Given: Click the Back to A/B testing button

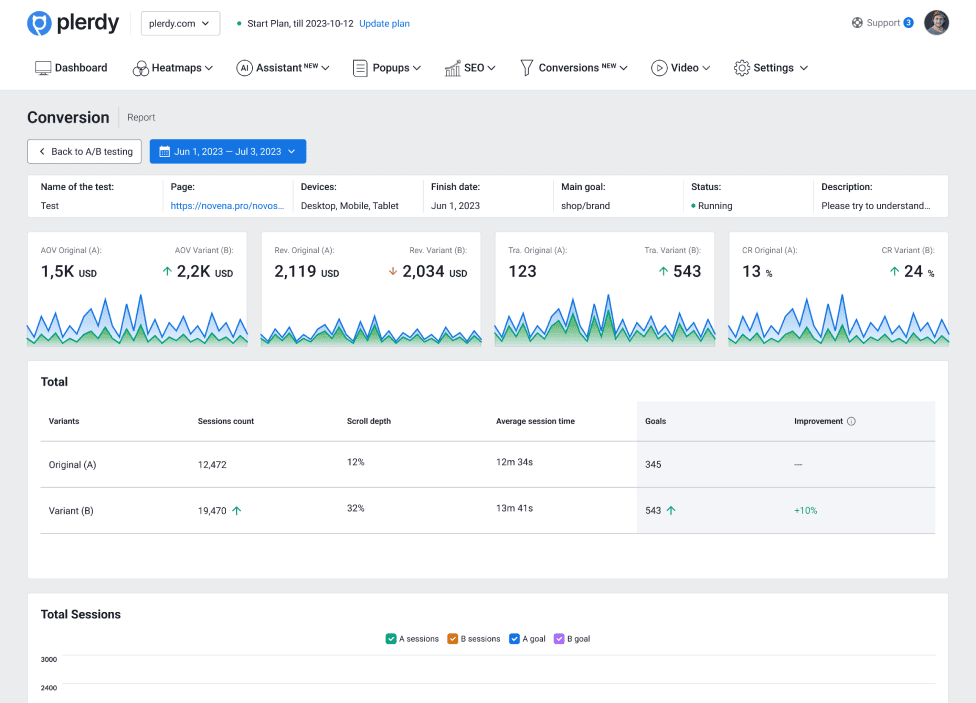Looking at the screenshot, I should click(84, 151).
